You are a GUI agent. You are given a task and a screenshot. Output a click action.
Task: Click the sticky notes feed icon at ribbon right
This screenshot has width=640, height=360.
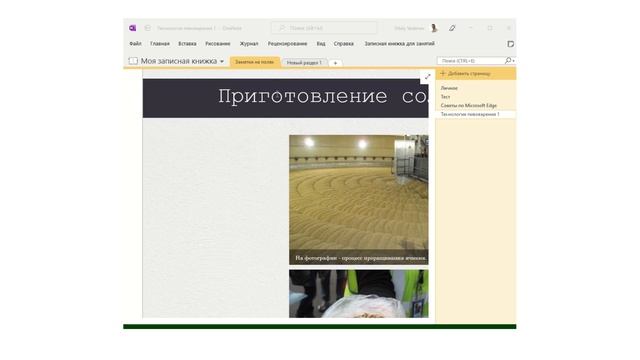point(511,44)
